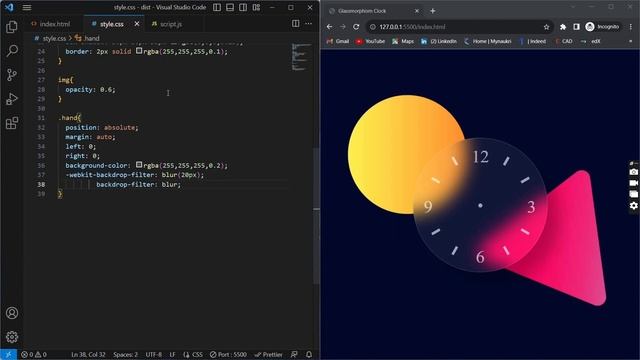Change the UTF-8 file encoding
This screenshot has width=640, height=360.
coord(153,354)
